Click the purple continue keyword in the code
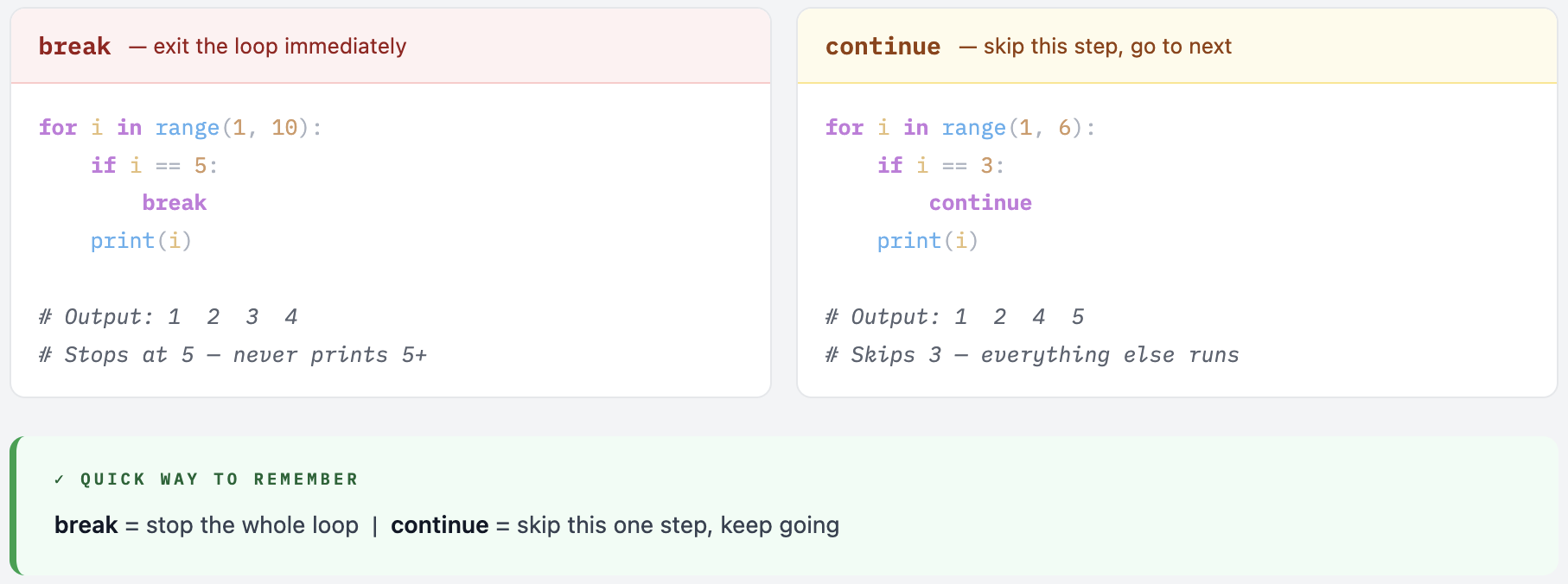 (980, 203)
